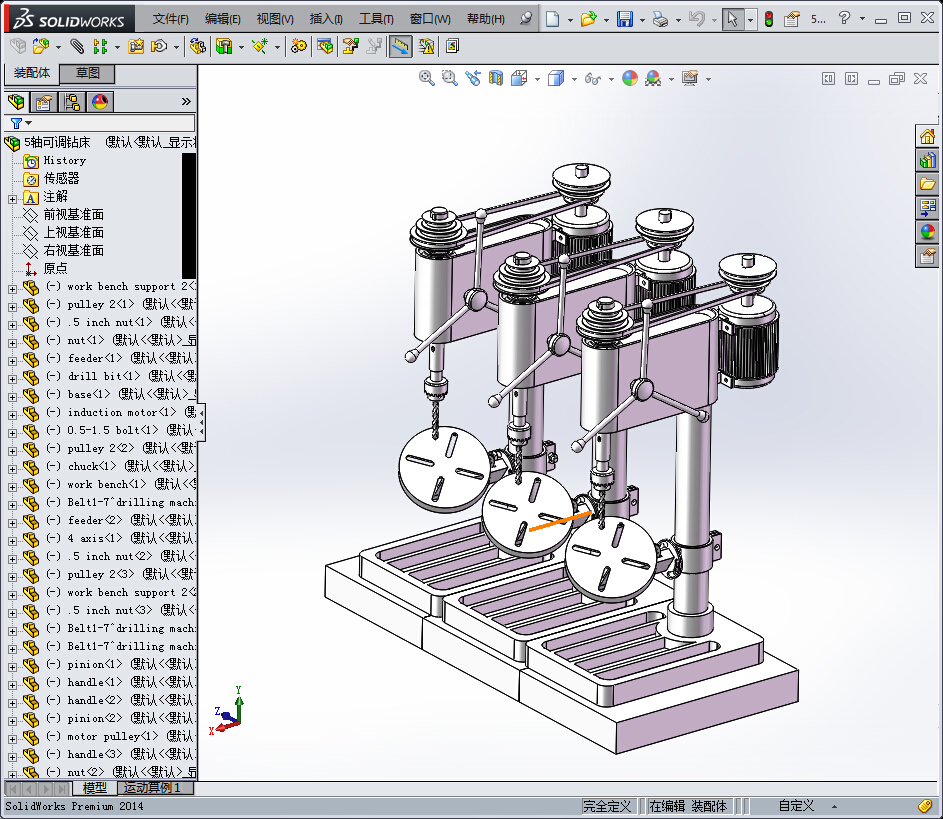This screenshot has height=819, width=943.
Task: Click the Print icon in the toolbar
Action: [660, 19]
